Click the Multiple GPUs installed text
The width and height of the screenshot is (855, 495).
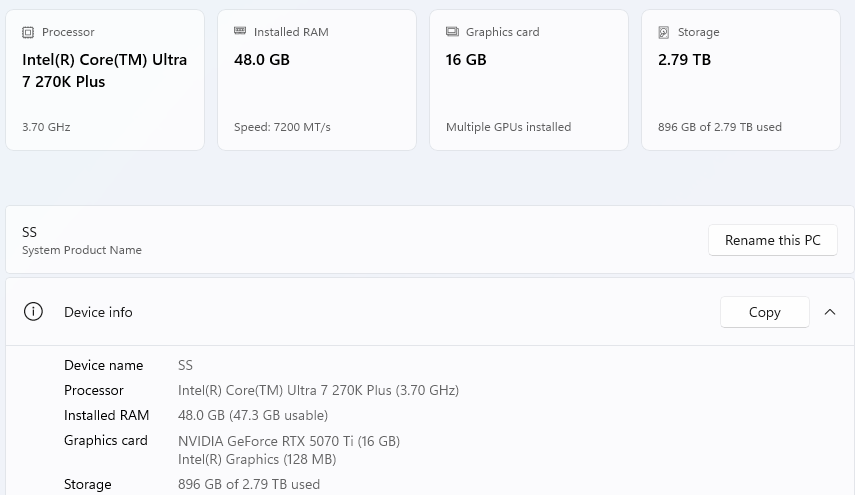click(x=509, y=127)
